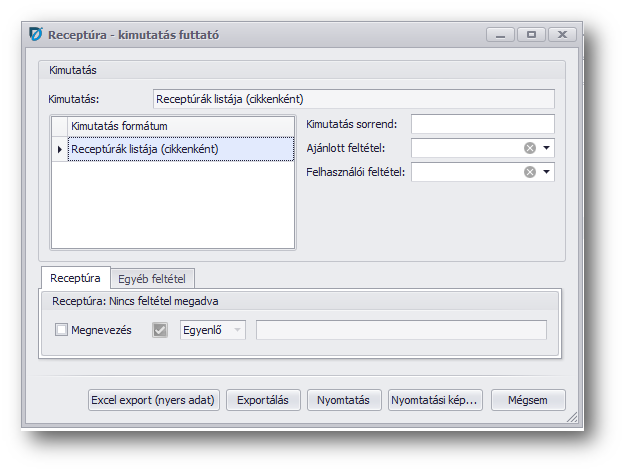The width and height of the screenshot is (626, 473).
Task: Clear the Ajánlott feltétel field with X icon
Action: tap(530, 148)
